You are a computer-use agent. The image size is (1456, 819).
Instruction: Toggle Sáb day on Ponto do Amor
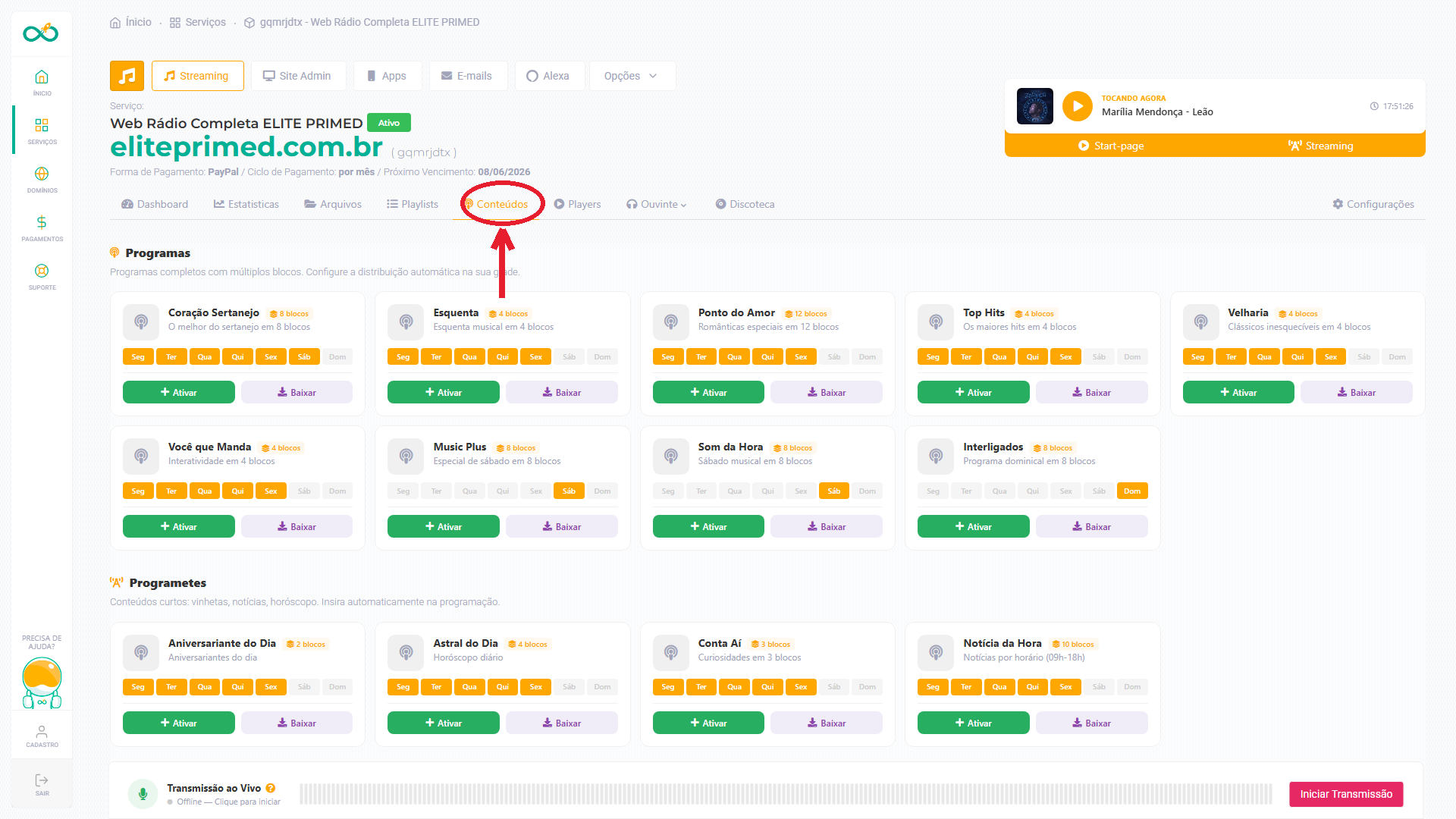(834, 357)
